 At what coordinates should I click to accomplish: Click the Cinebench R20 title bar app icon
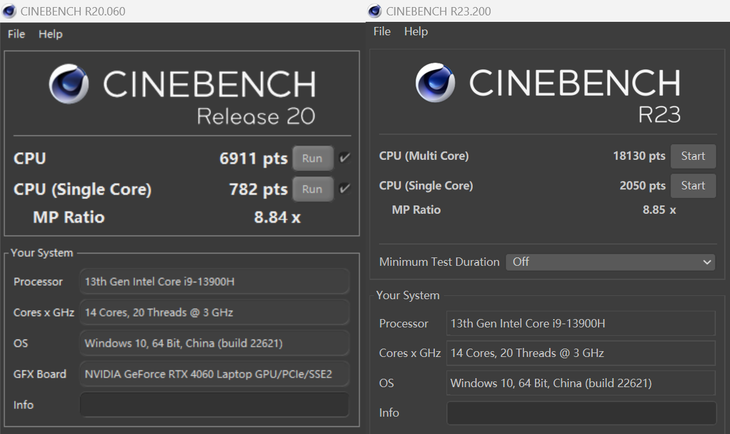point(9,11)
